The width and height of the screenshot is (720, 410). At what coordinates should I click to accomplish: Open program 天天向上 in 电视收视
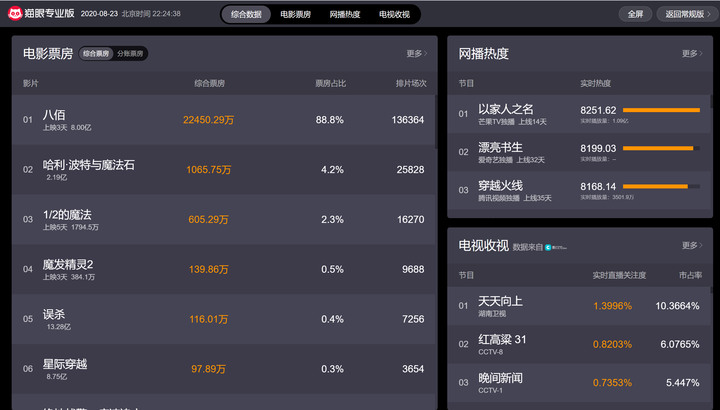[579, 306]
